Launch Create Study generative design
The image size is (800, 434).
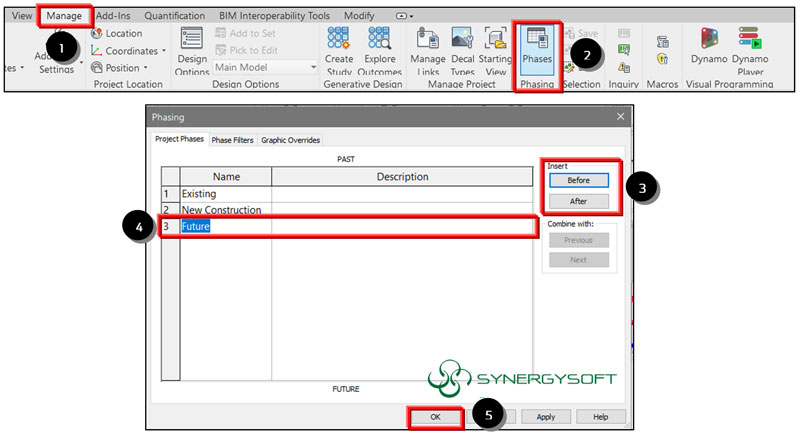point(339,52)
